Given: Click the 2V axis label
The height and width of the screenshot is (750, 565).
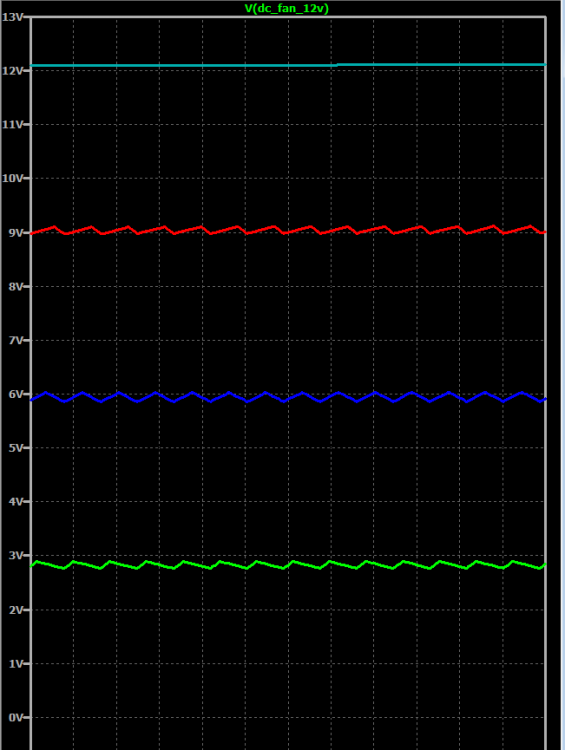Looking at the screenshot, I should 15,610.
